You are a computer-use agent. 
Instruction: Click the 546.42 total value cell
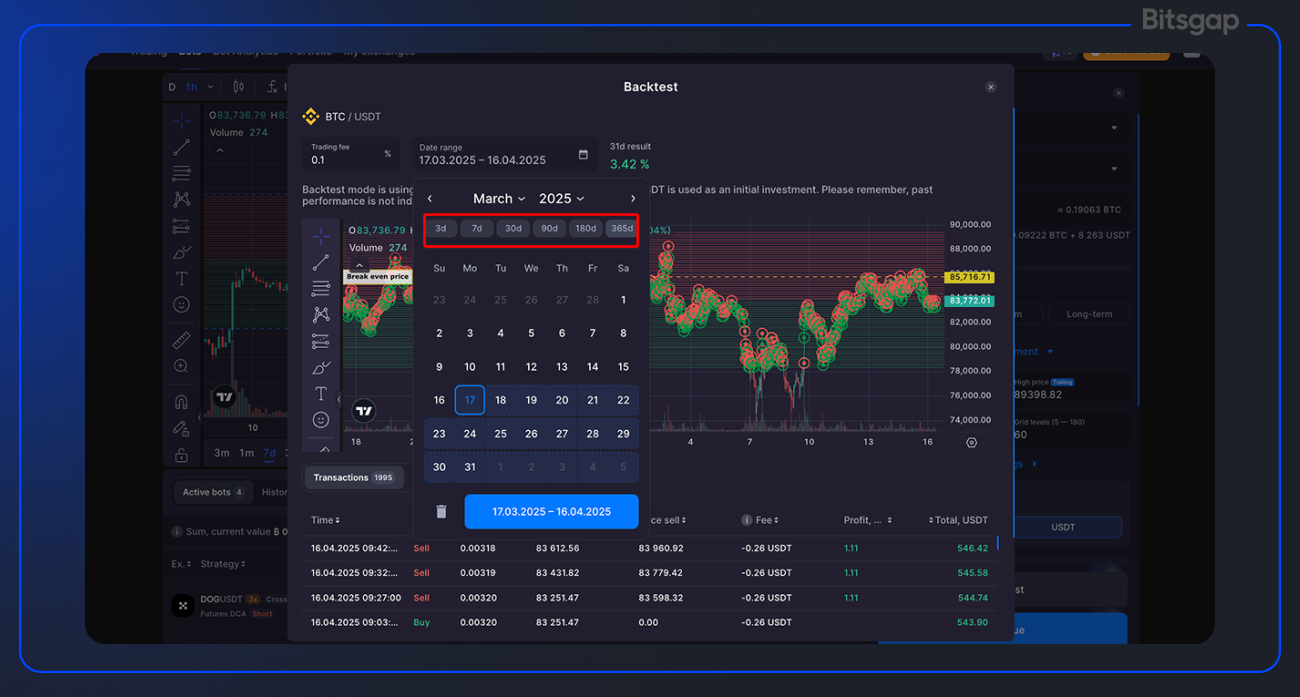(972, 548)
